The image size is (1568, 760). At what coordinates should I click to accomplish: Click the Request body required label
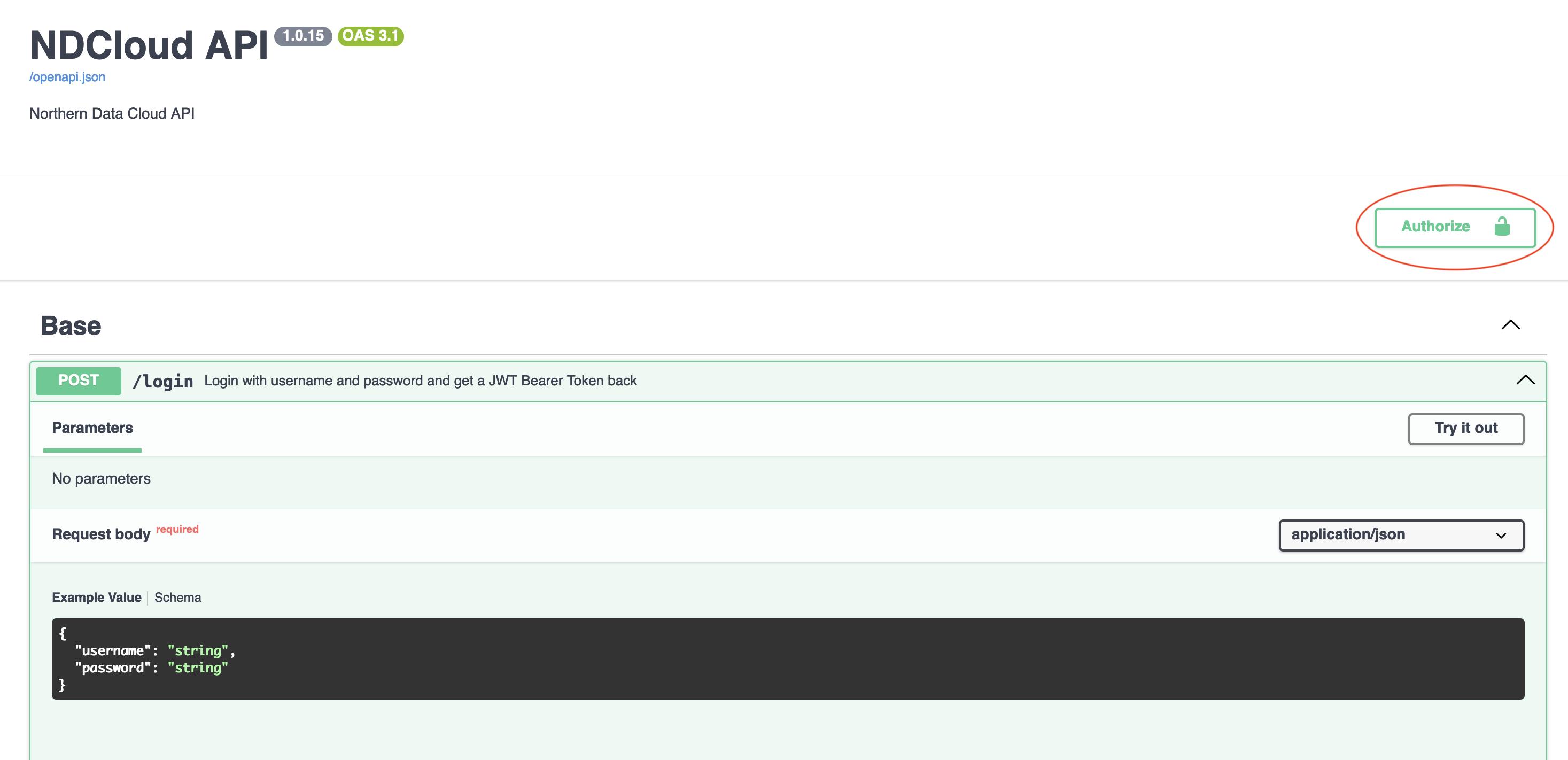(101, 534)
